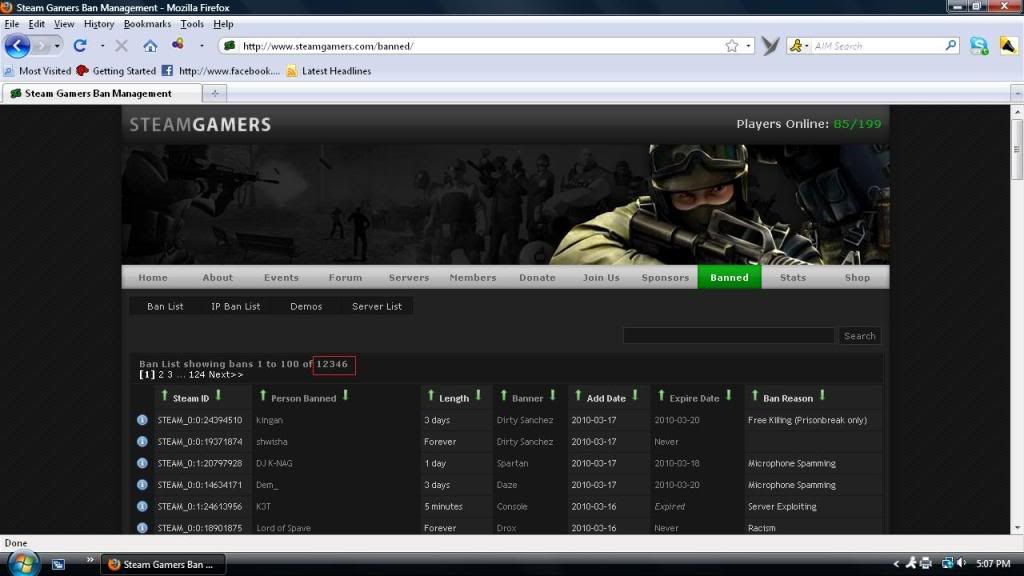Click the magnifier icon in the AIM Search box
The width and height of the screenshot is (1024, 576).
950,46
